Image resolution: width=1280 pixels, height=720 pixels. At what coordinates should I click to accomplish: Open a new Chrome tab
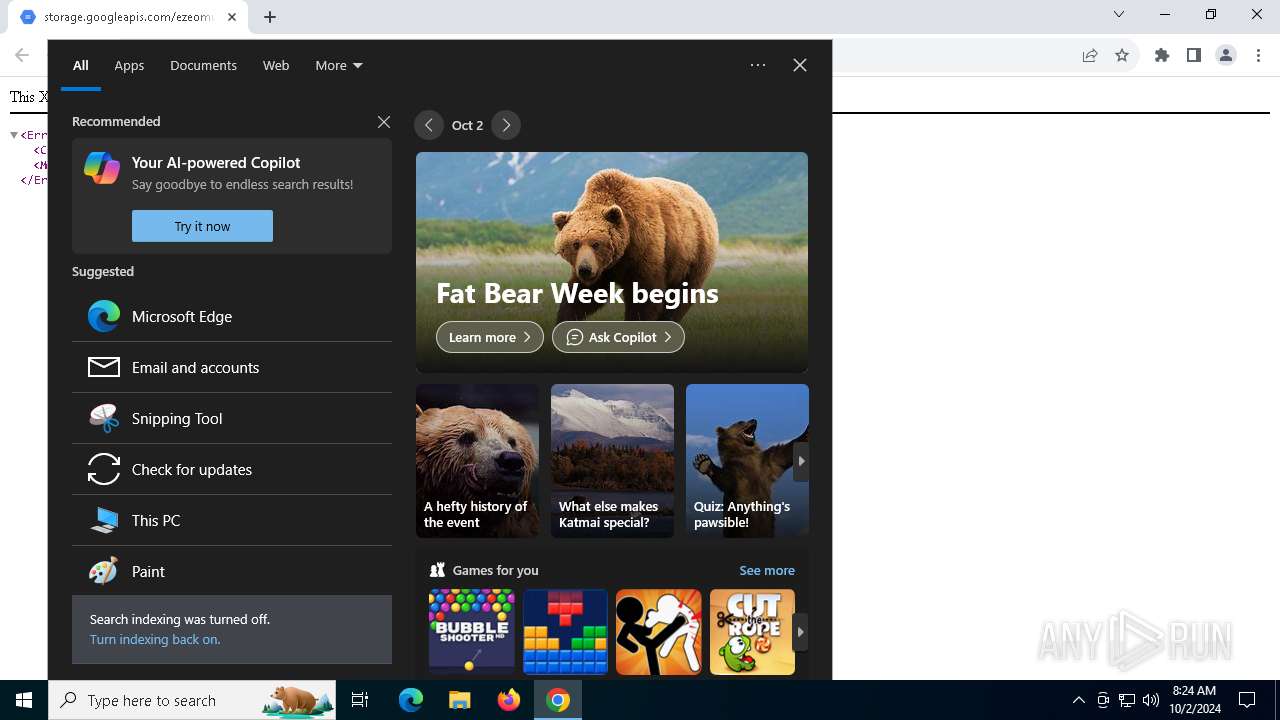click(x=270, y=17)
